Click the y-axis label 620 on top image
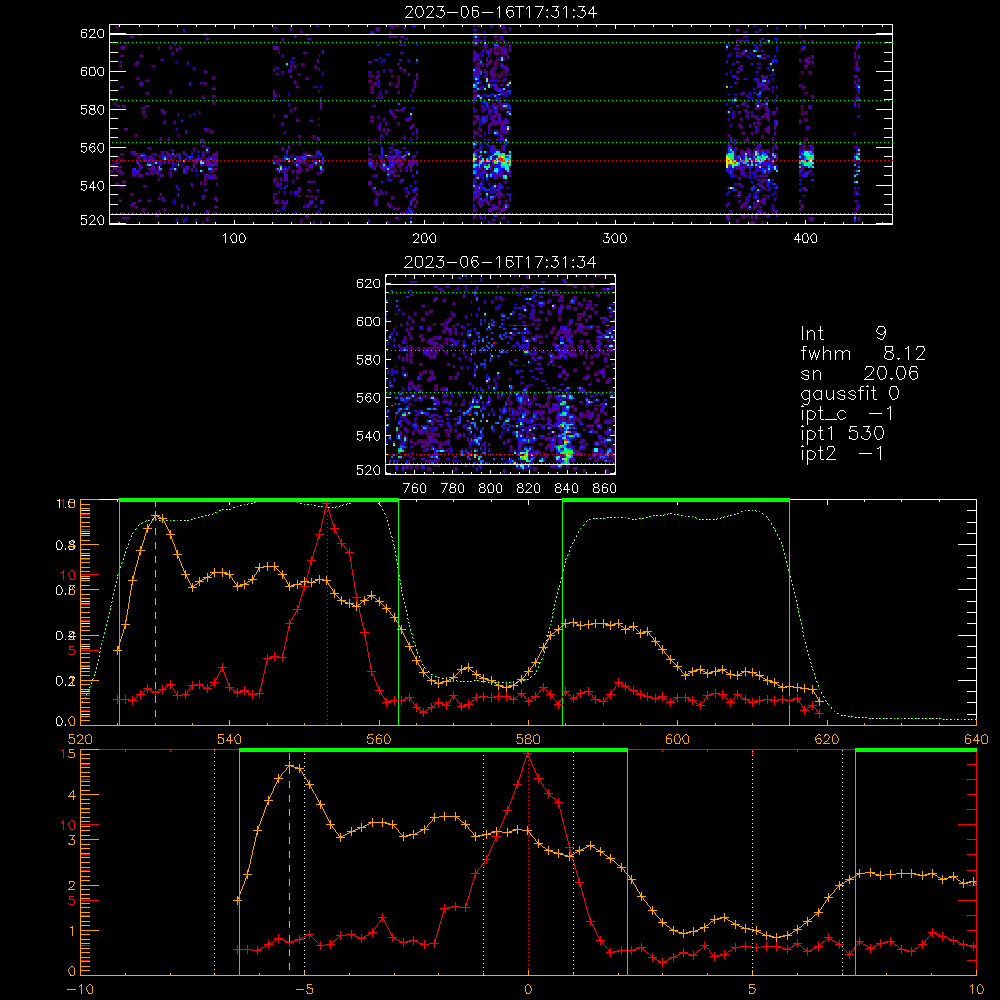1000x1000 pixels. (92, 33)
